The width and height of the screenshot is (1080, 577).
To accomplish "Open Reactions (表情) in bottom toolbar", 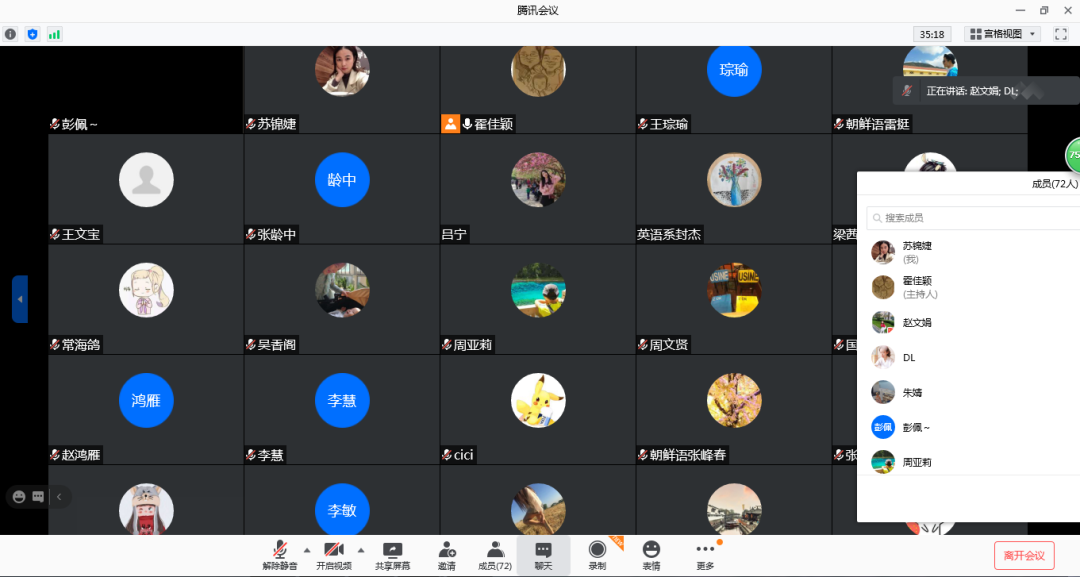I will [651, 556].
